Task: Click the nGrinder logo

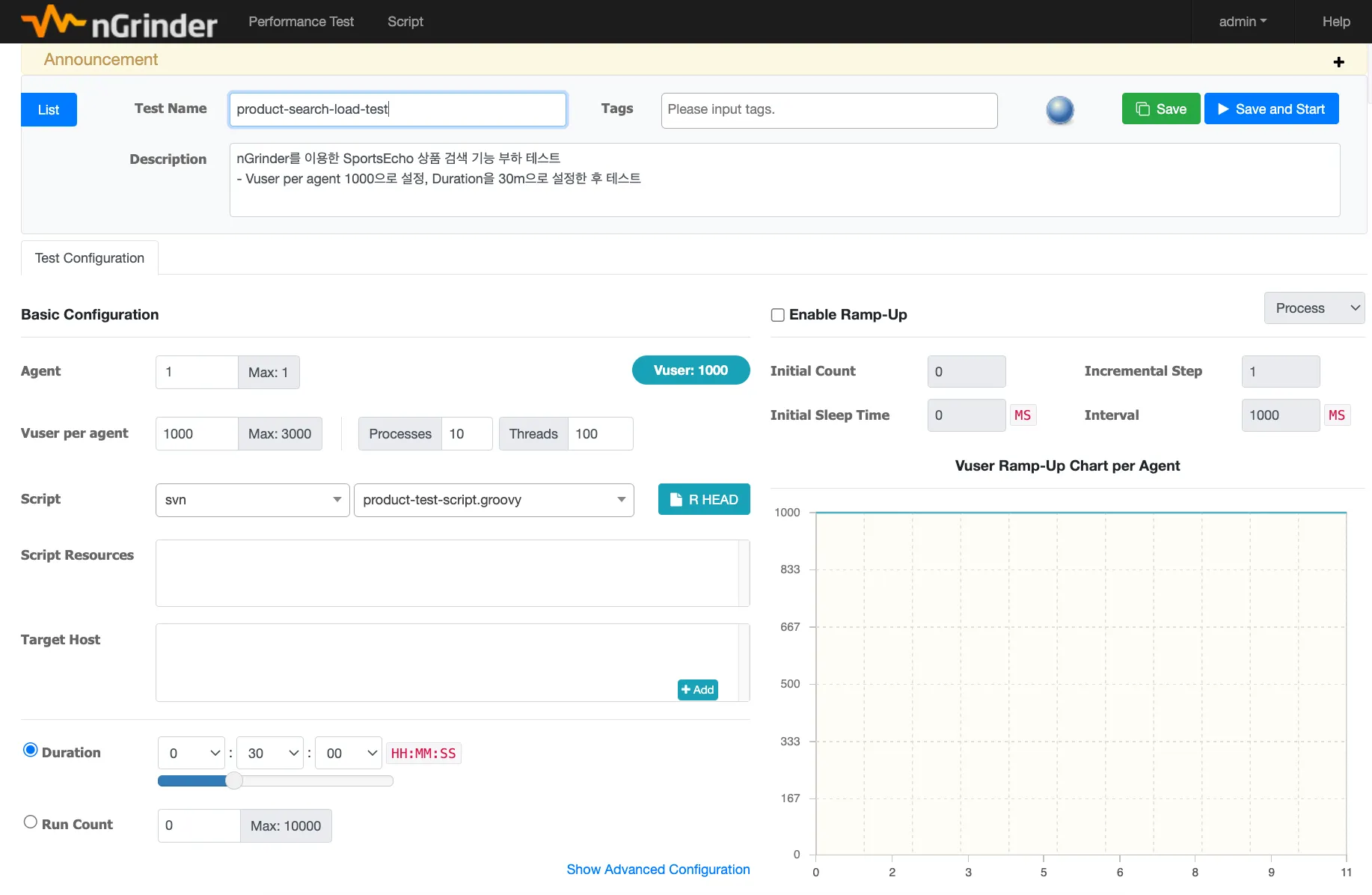Action: point(120,22)
